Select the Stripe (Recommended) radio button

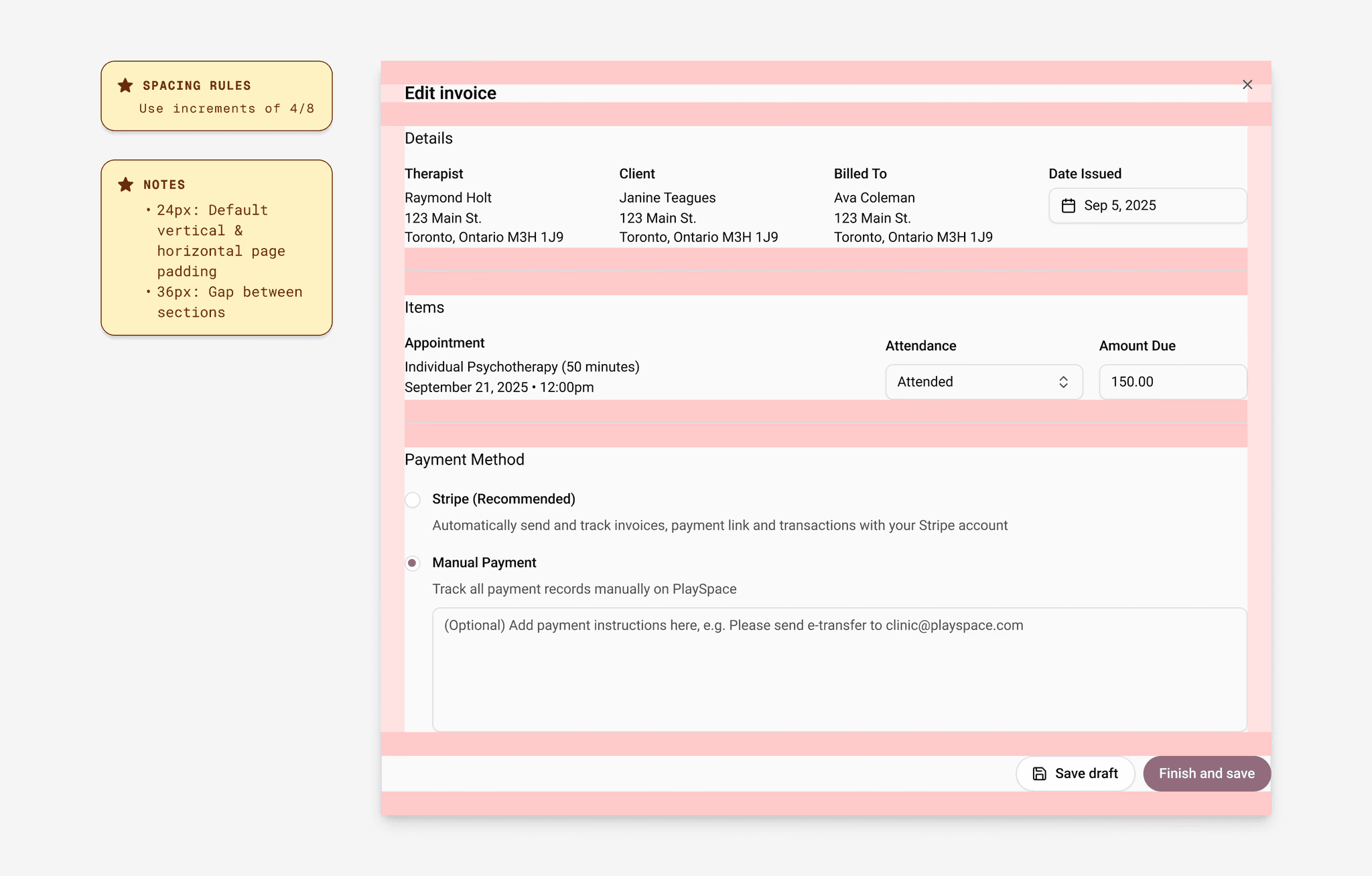pyautogui.click(x=413, y=500)
